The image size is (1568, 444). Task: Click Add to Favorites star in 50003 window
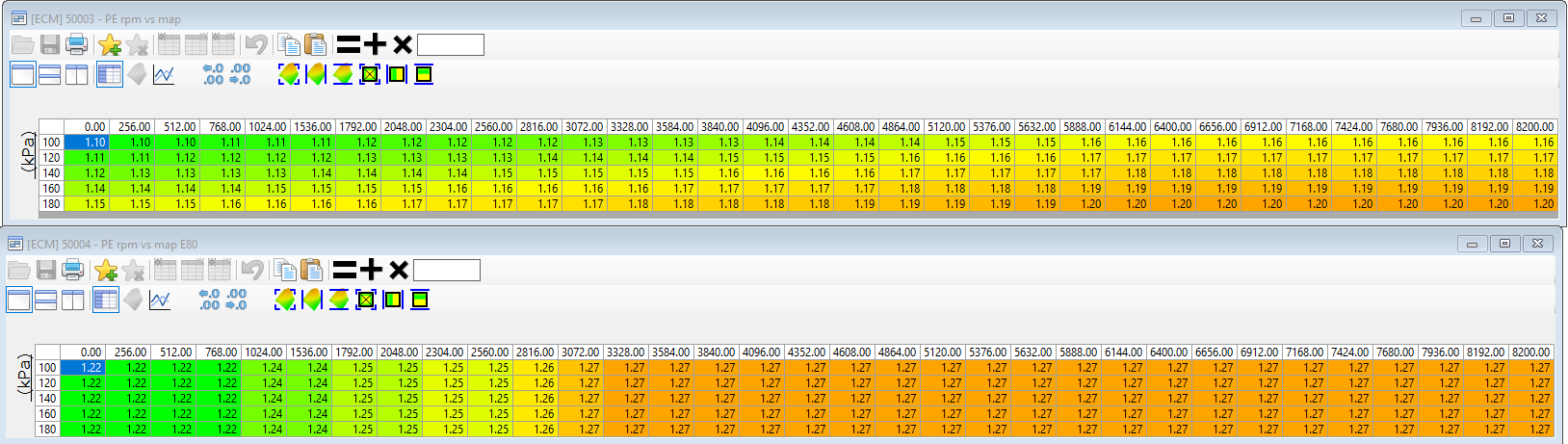[x=110, y=44]
